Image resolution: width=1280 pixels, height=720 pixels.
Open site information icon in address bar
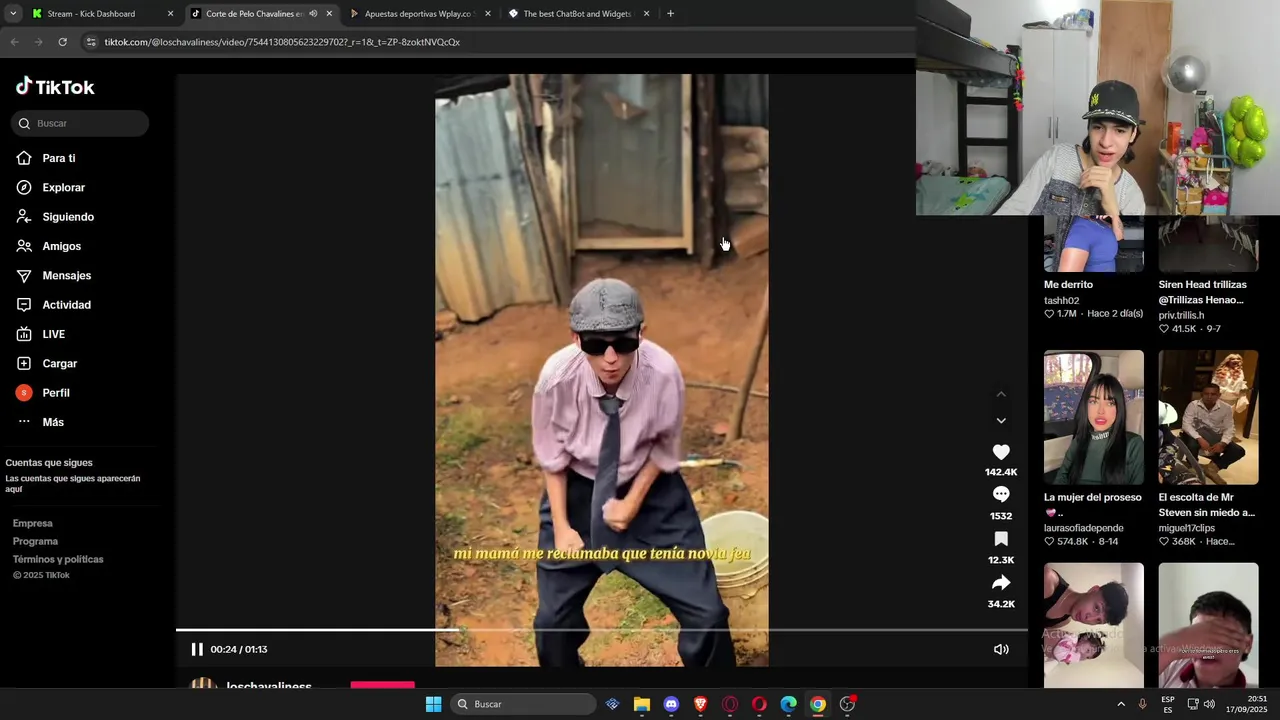pyautogui.click(x=91, y=42)
